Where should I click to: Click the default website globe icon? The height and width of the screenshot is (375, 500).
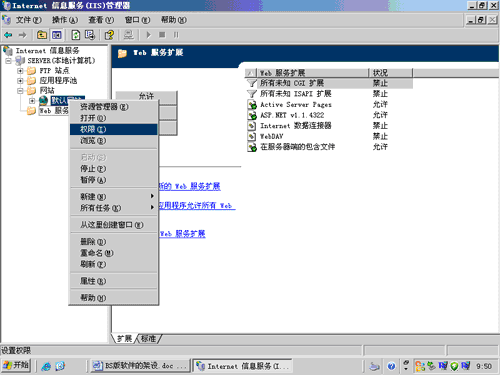[43, 100]
